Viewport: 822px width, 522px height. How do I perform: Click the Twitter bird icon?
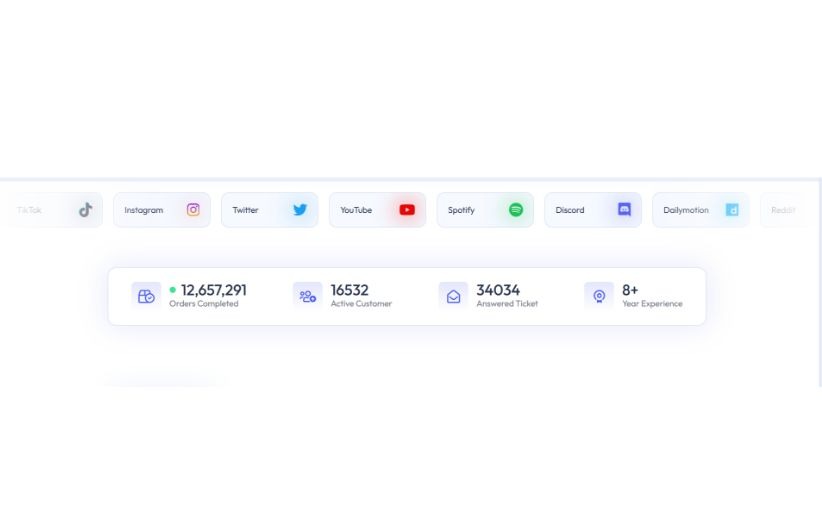coord(300,210)
